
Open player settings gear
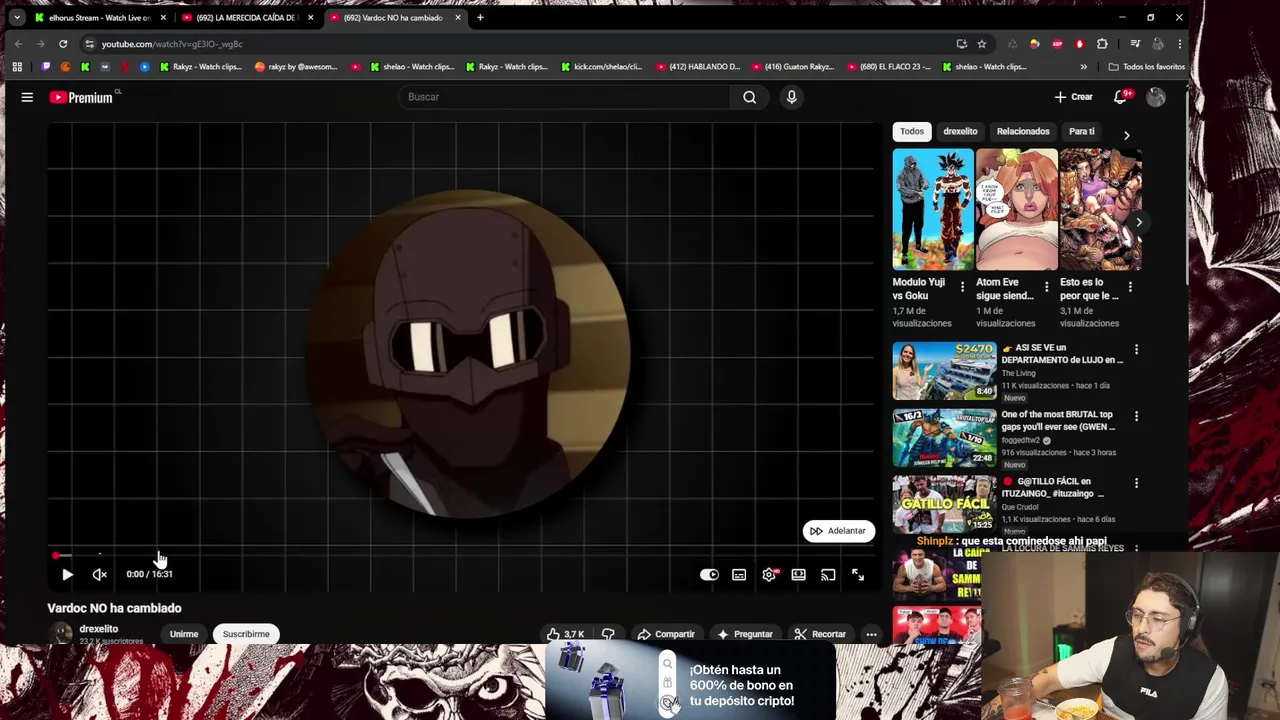point(769,575)
